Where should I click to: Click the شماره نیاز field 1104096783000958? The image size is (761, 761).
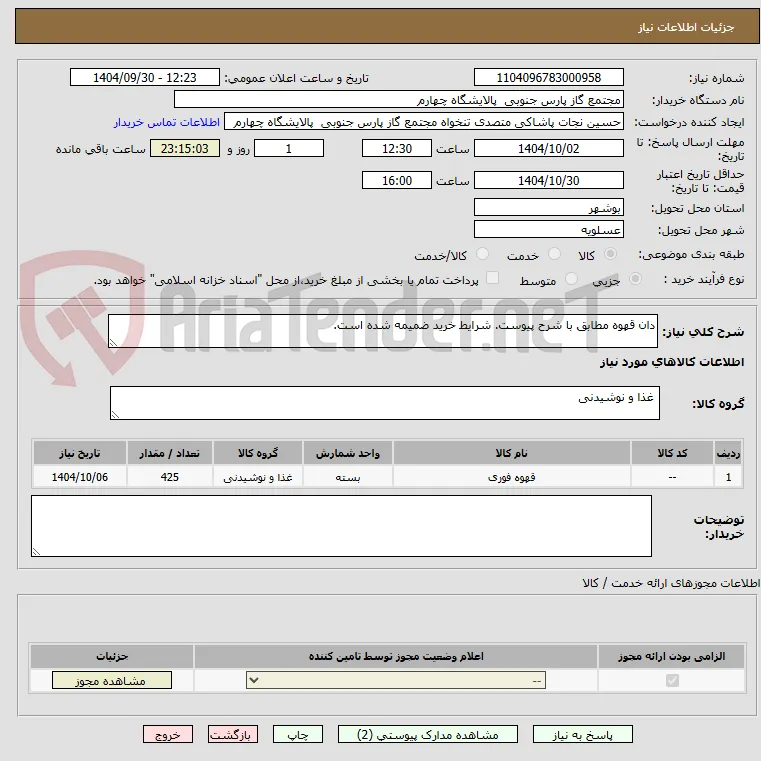pyautogui.click(x=548, y=78)
